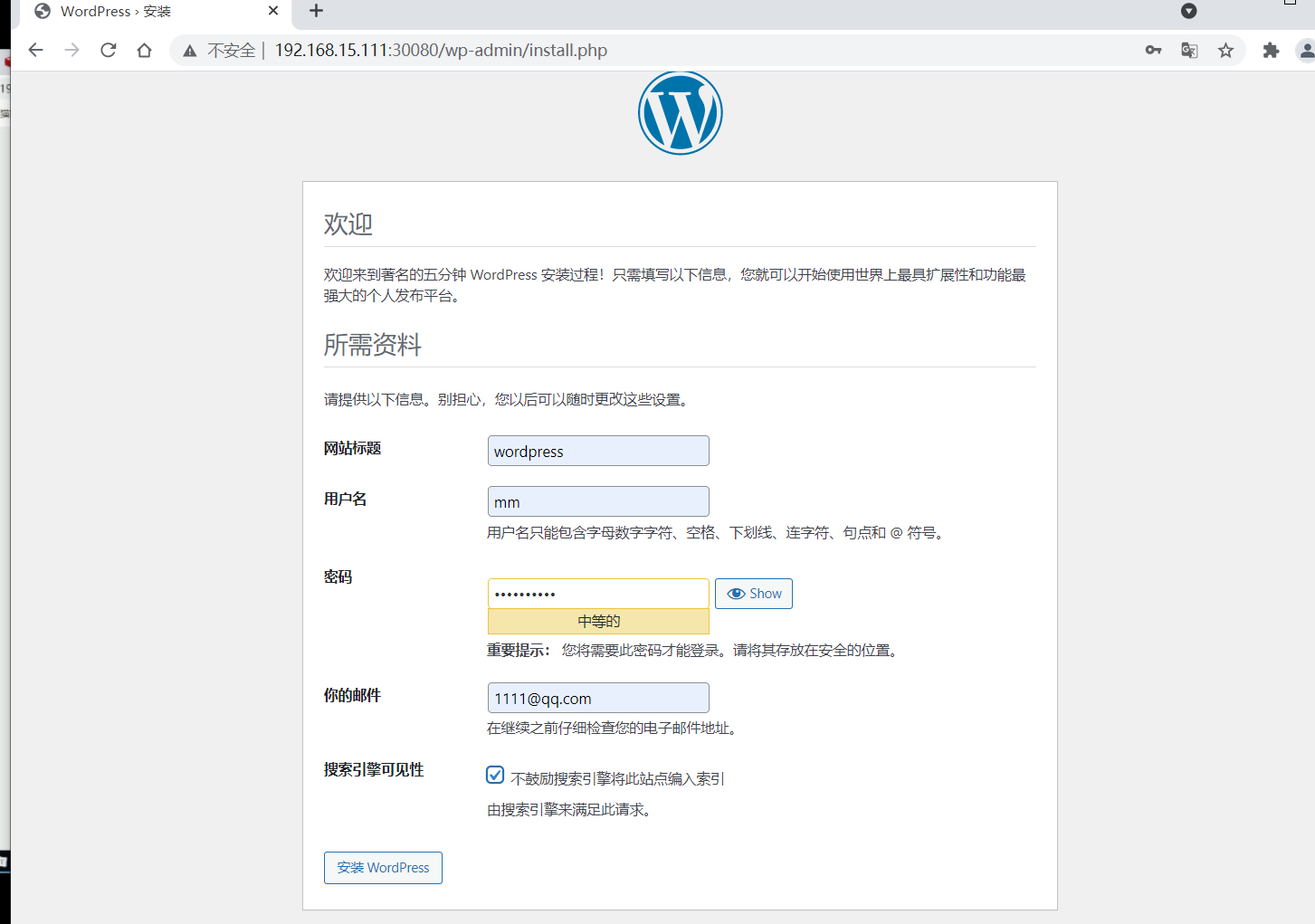Click the browser forward arrow
The image size is (1315, 924).
pyautogui.click(x=71, y=50)
